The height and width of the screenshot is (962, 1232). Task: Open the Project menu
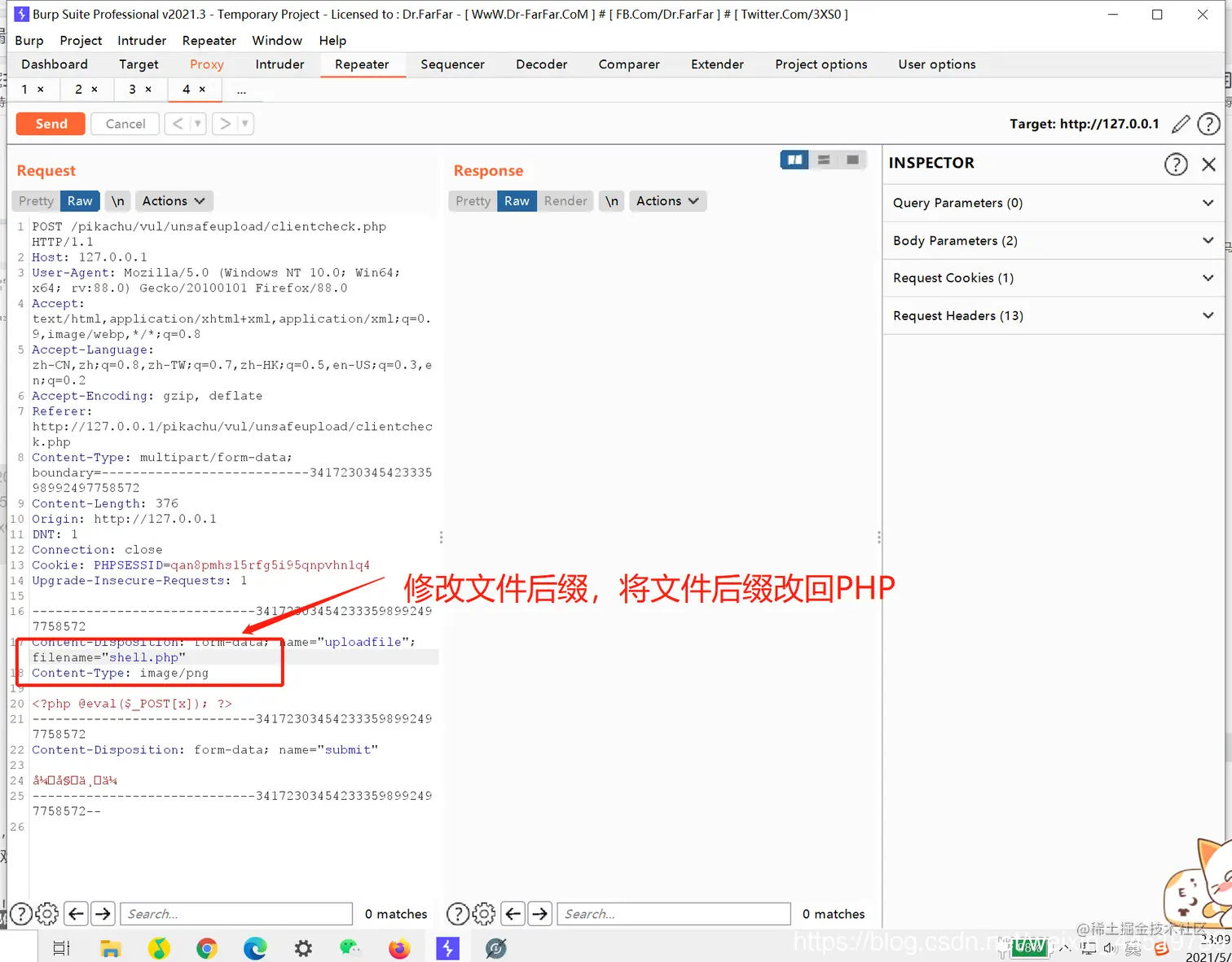click(81, 41)
